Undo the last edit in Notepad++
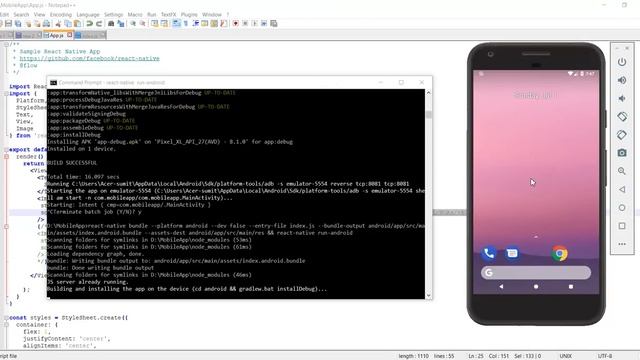 pyautogui.click(x=89, y=24)
